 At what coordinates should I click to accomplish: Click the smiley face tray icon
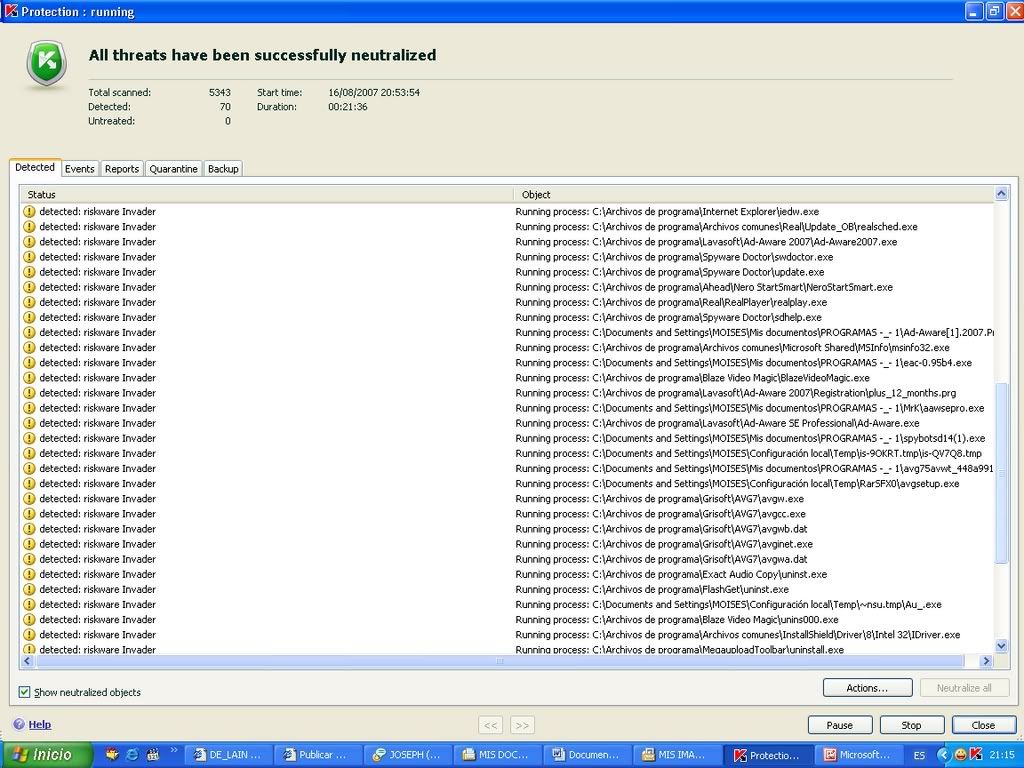[960, 755]
